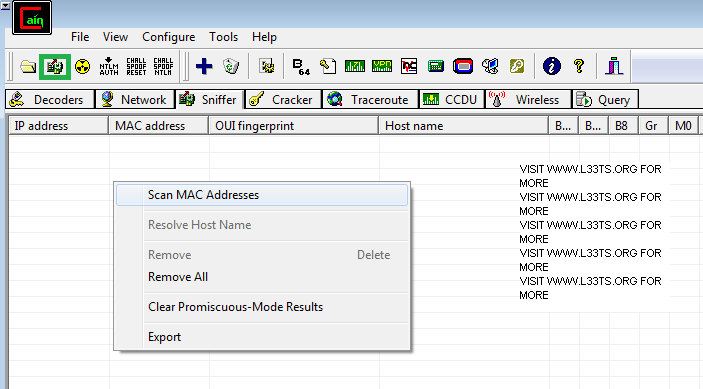Click the Cain logo in title bar
Screen dimensions: 703x389
32,17
